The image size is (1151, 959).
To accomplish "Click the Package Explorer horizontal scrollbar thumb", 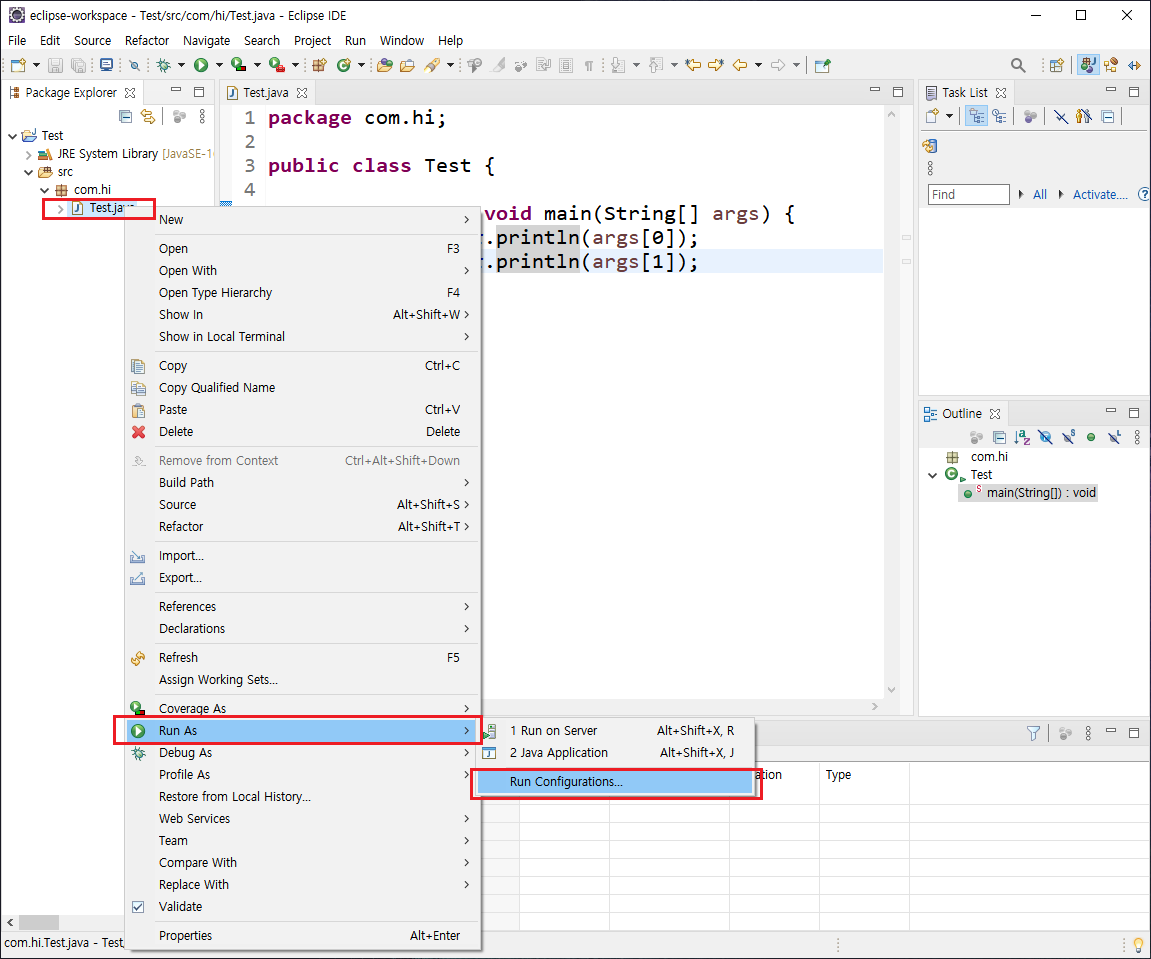I will point(38,922).
